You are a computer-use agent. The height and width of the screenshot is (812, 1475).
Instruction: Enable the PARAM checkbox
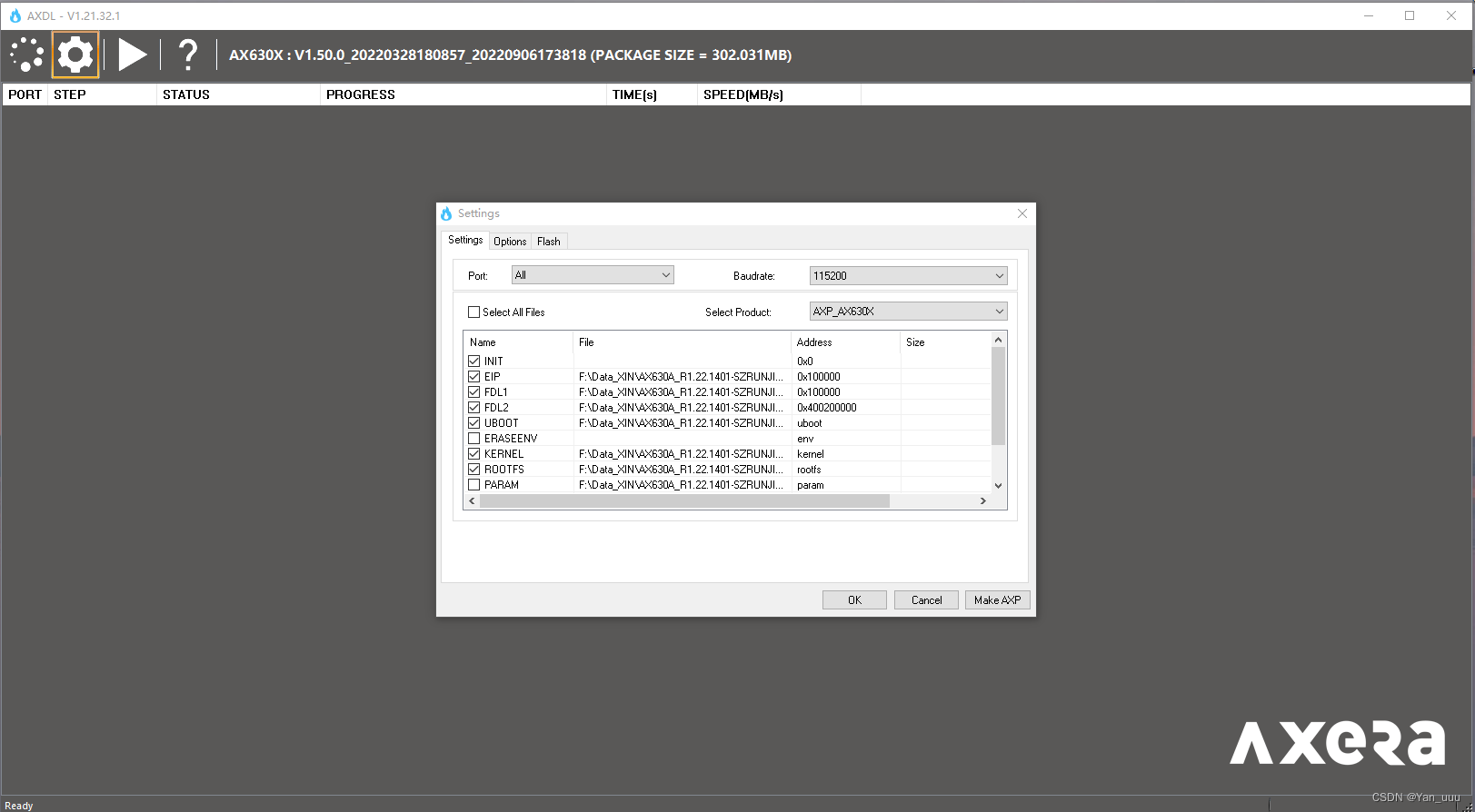pyautogui.click(x=473, y=485)
